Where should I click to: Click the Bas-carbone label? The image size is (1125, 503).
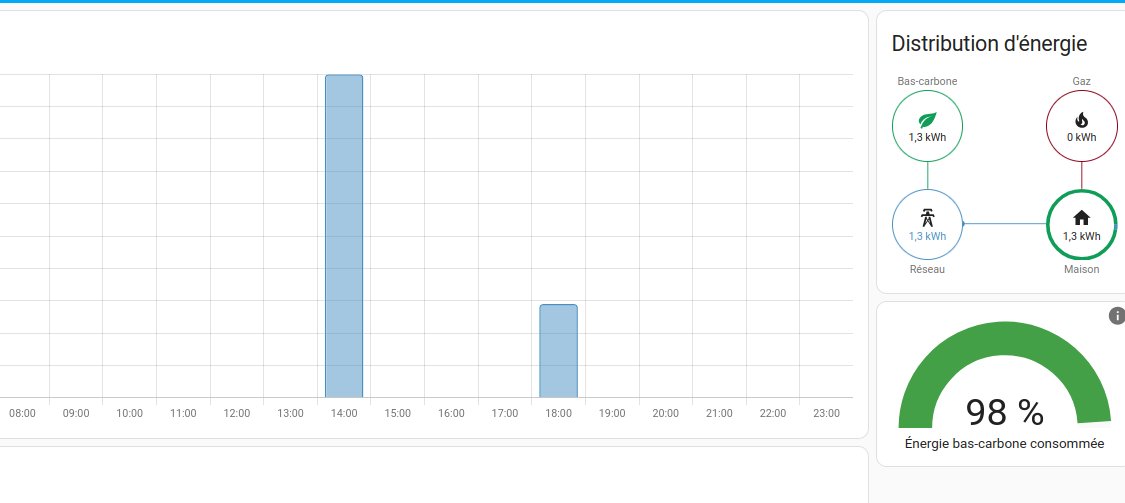point(927,82)
